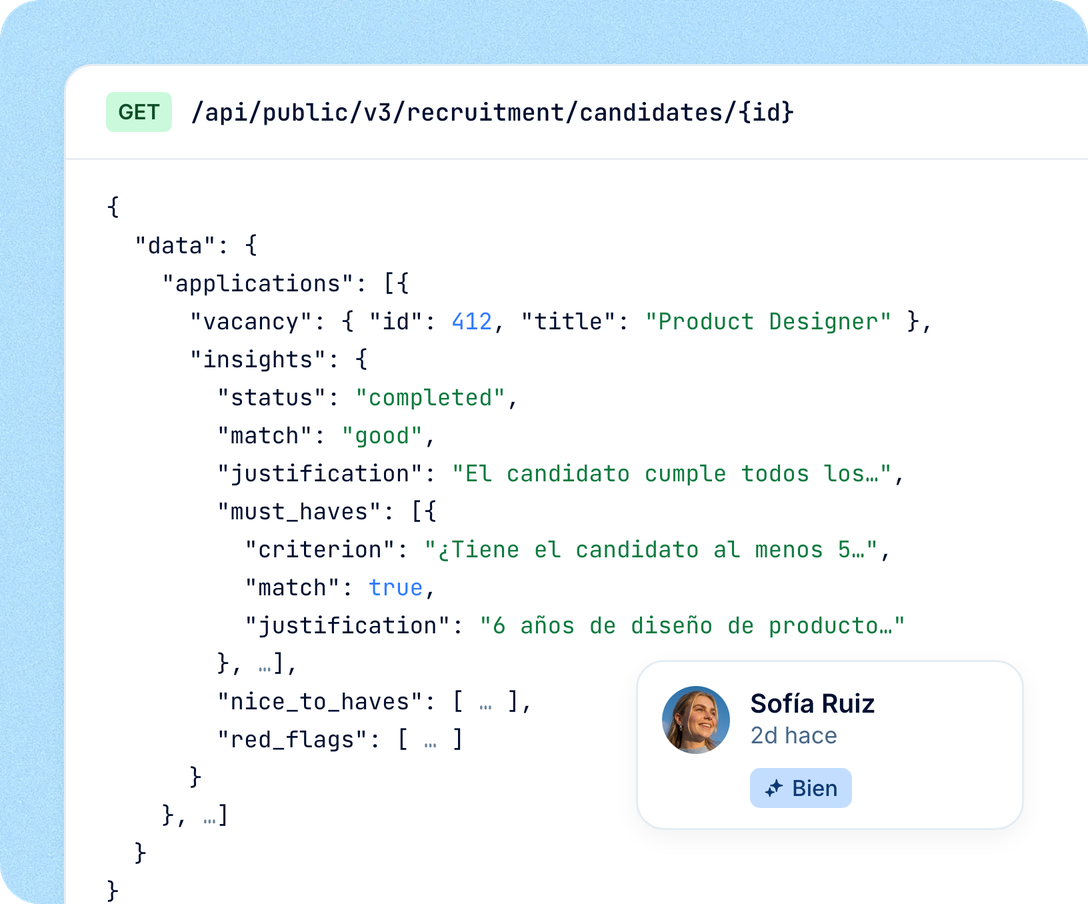Click the "red_flags" key
The width and height of the screenshot is (1088, 904).
[x=293, y=740]
